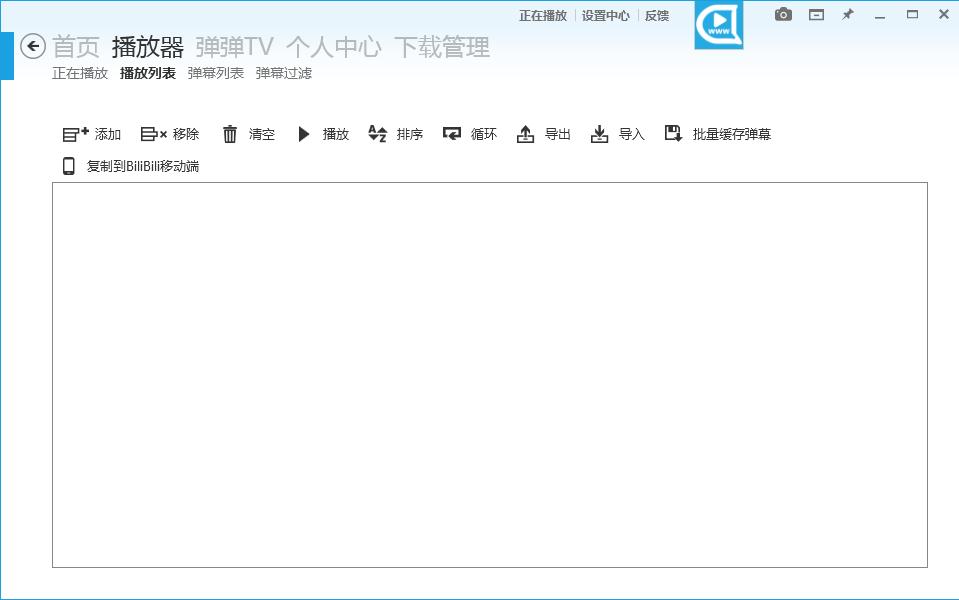Click the 移除 remove-item icon
Image resolution: width=959 pixels, height=600 pixels.
point(154,134)
